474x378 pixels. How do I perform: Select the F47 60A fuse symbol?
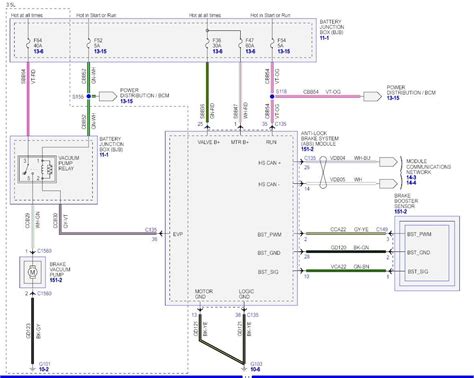point(240,43)
